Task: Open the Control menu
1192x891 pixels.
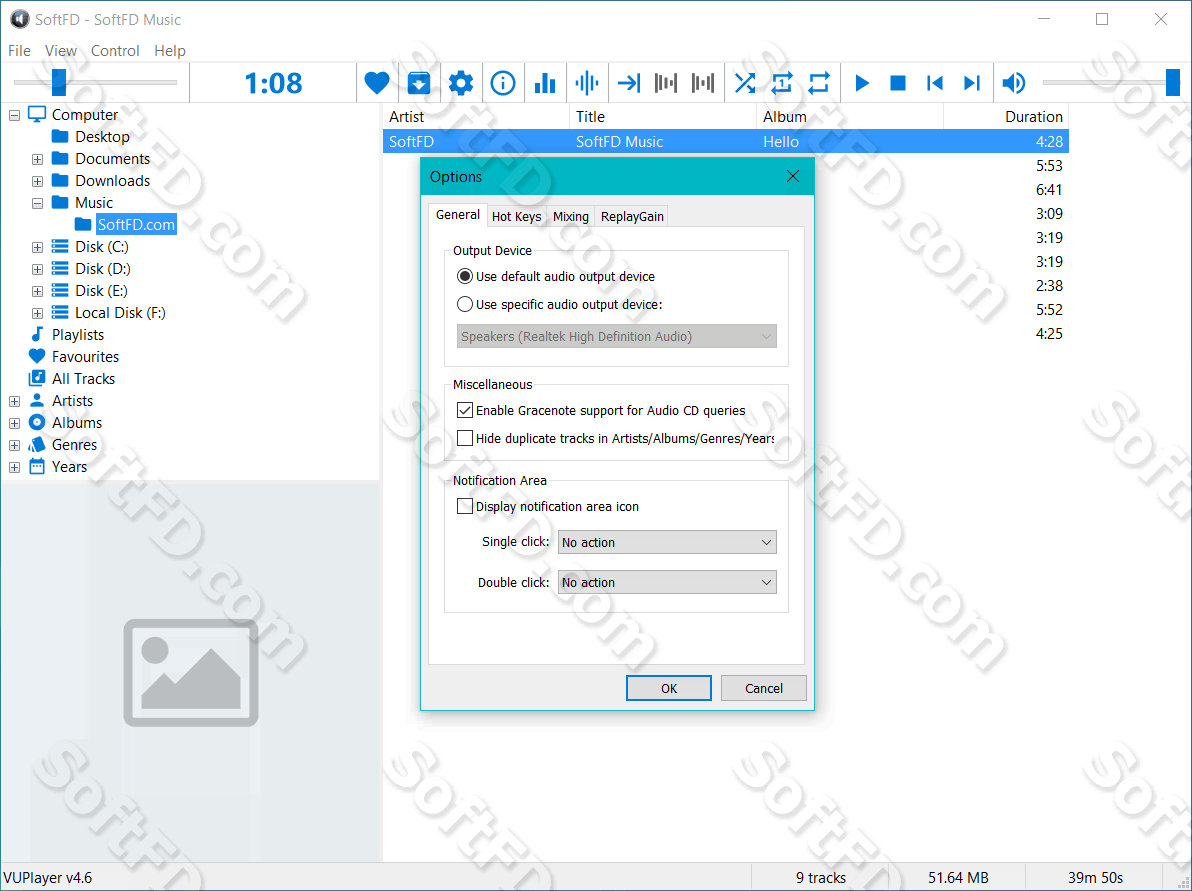Action: [x=115, y=50]
